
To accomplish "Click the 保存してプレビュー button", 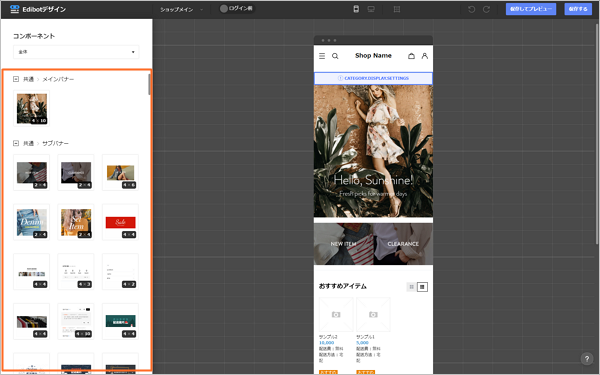I will click(x=531, y=9).
